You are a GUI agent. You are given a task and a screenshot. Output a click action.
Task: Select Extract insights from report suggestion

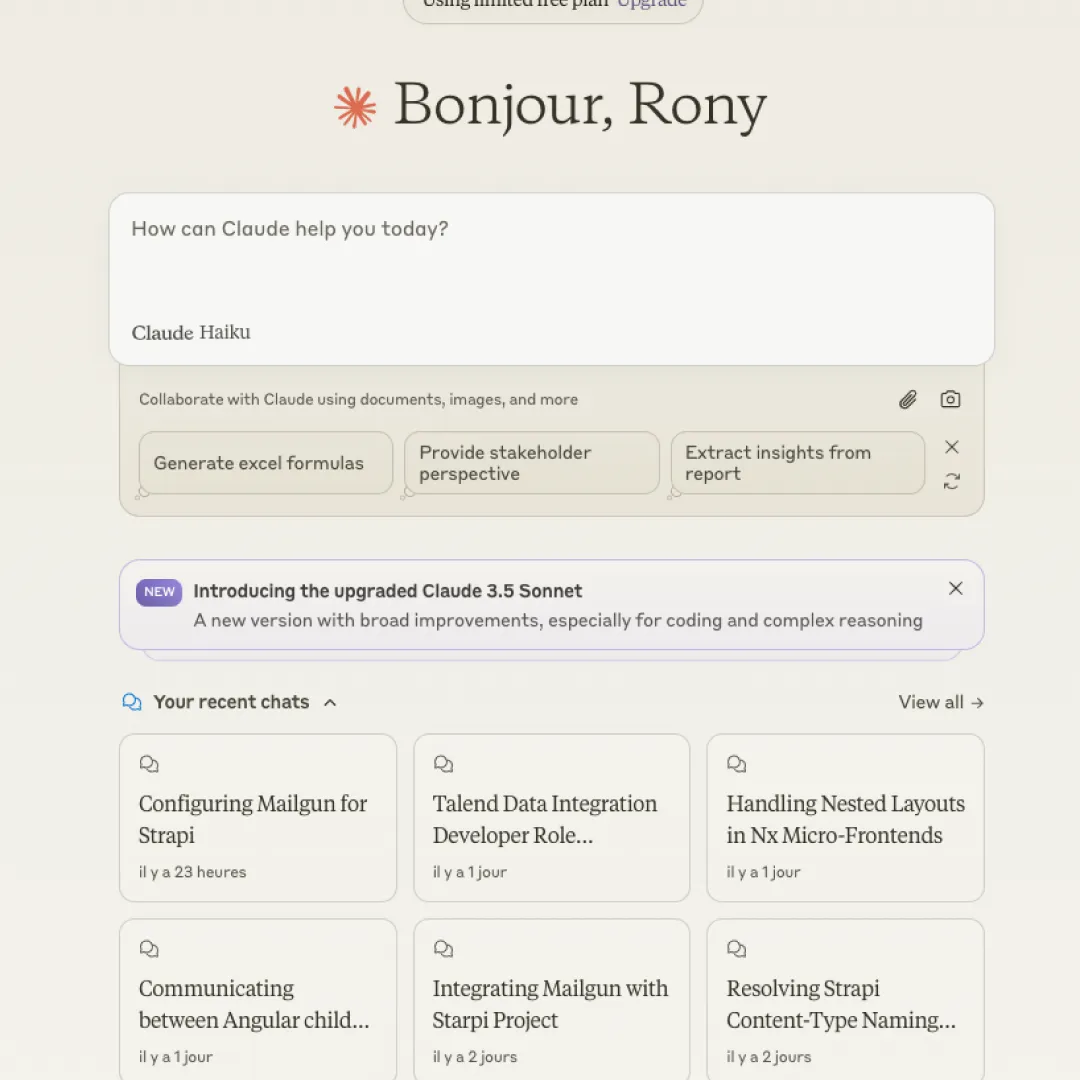pos(797,463)
